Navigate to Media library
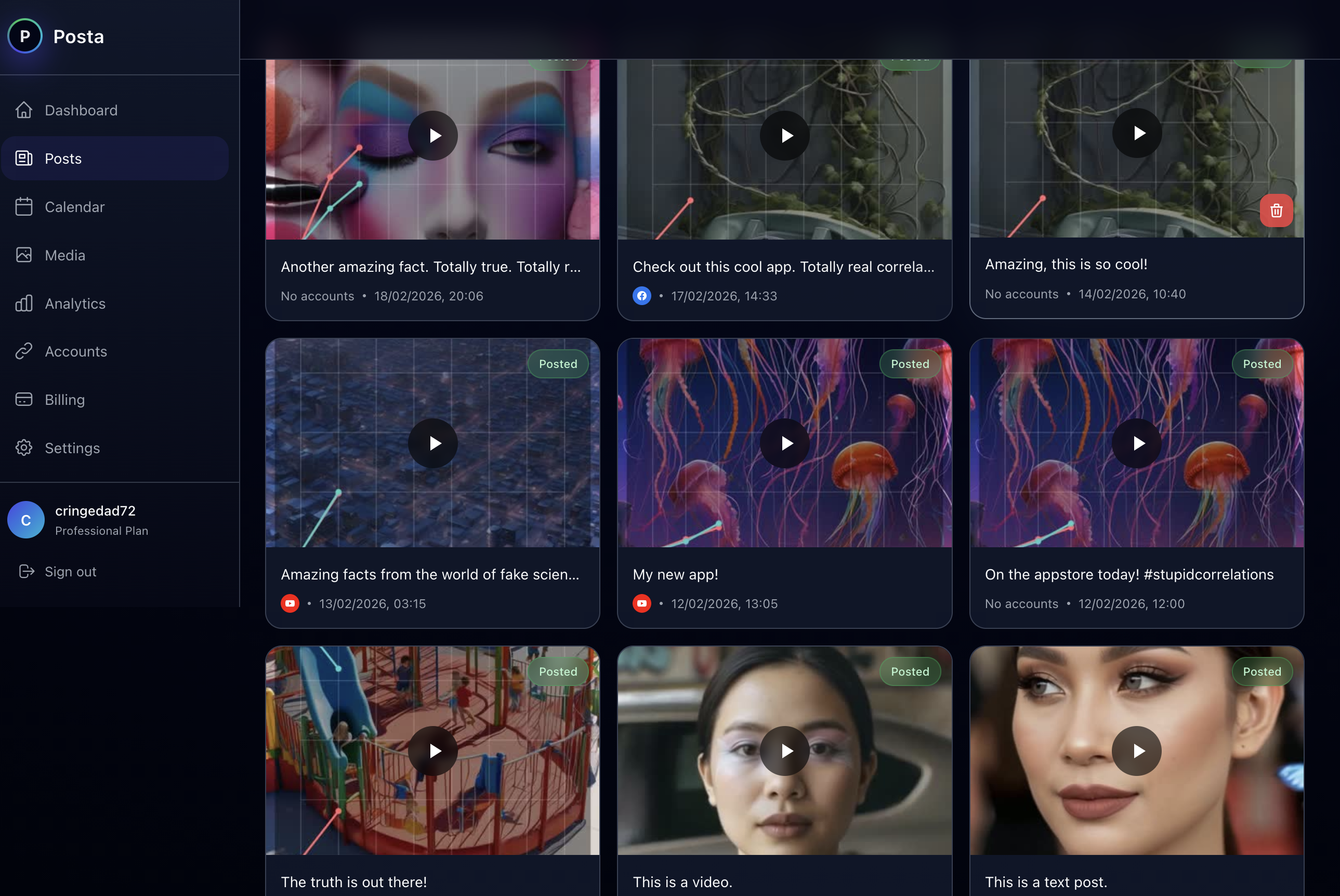Screen dimensions: 1340x896 (115, 255)
